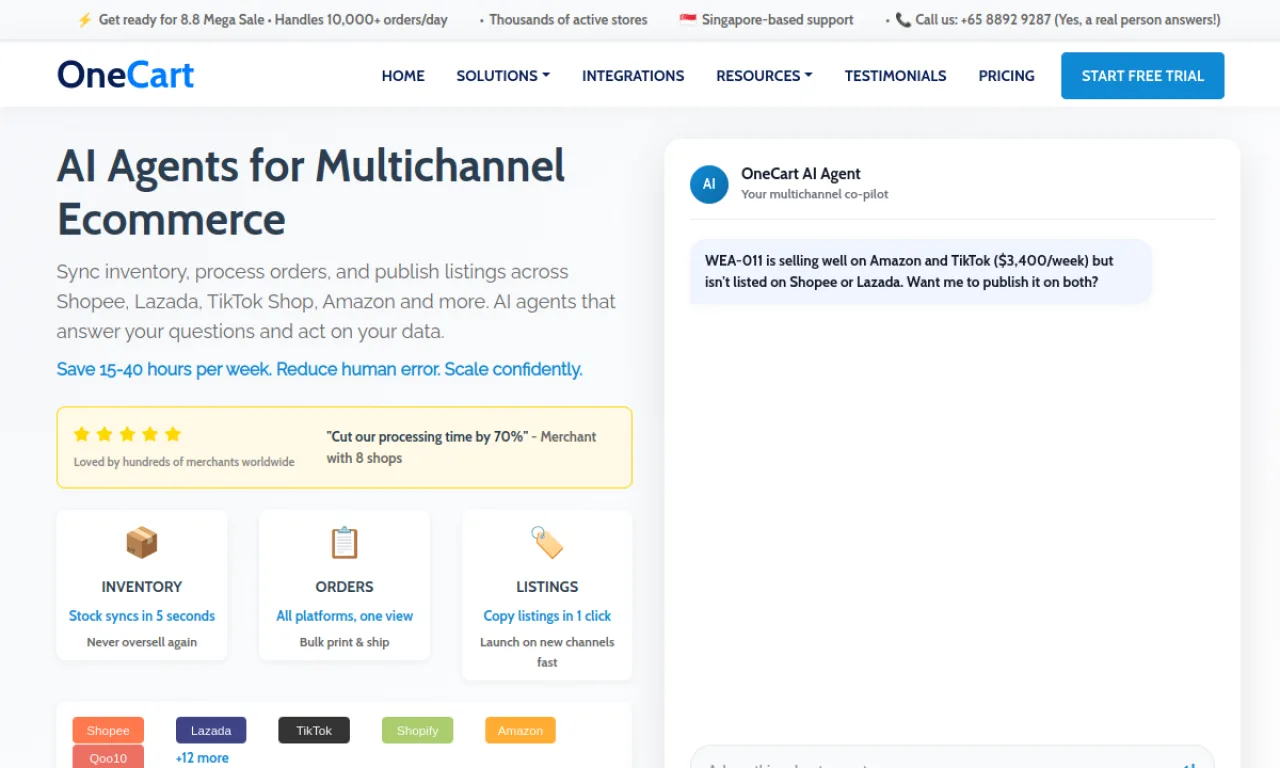
Task: Click the phone icon in top banner
Action: tap(903, 20)
